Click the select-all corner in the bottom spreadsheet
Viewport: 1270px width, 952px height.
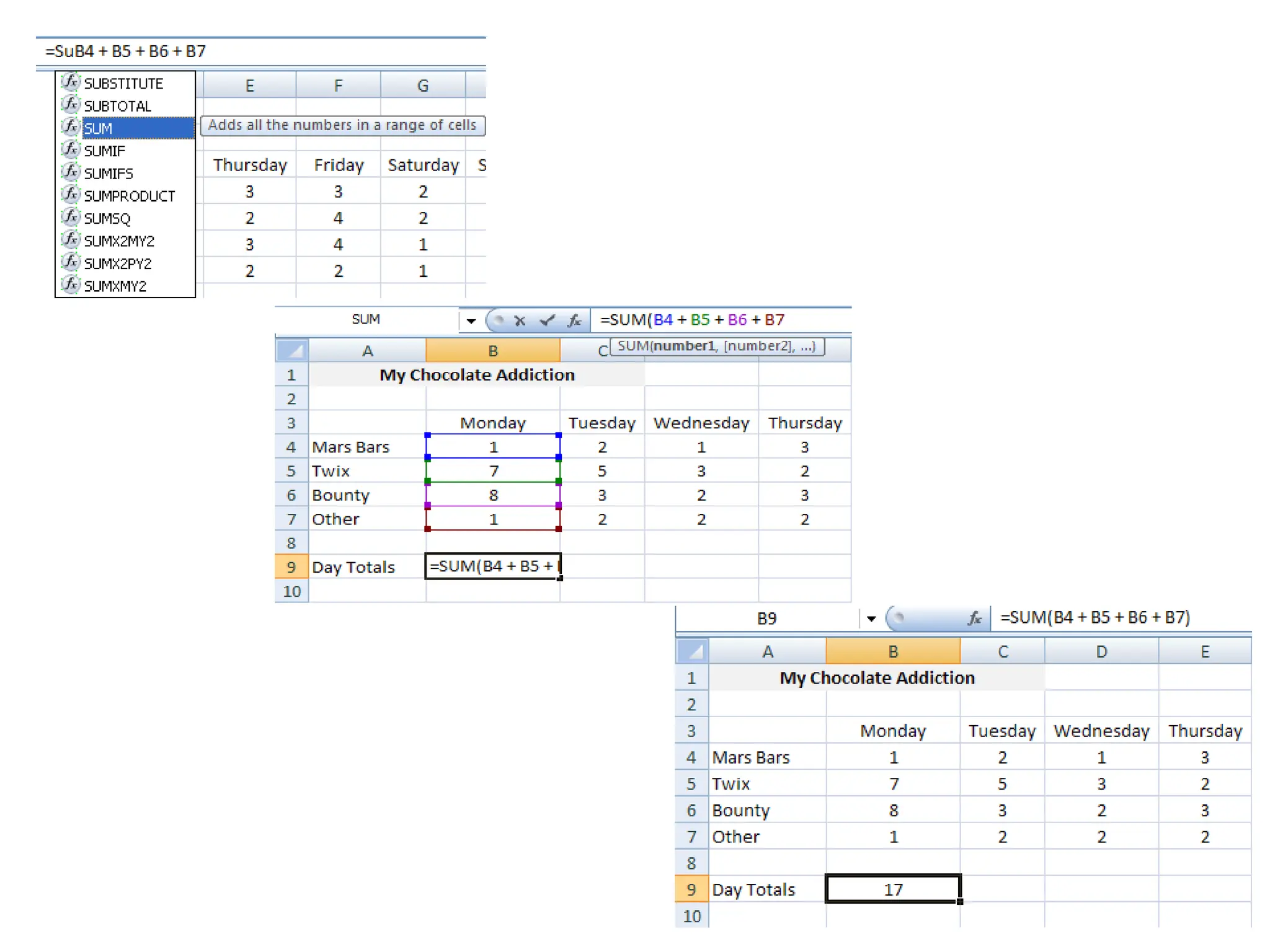coord(692,651)
